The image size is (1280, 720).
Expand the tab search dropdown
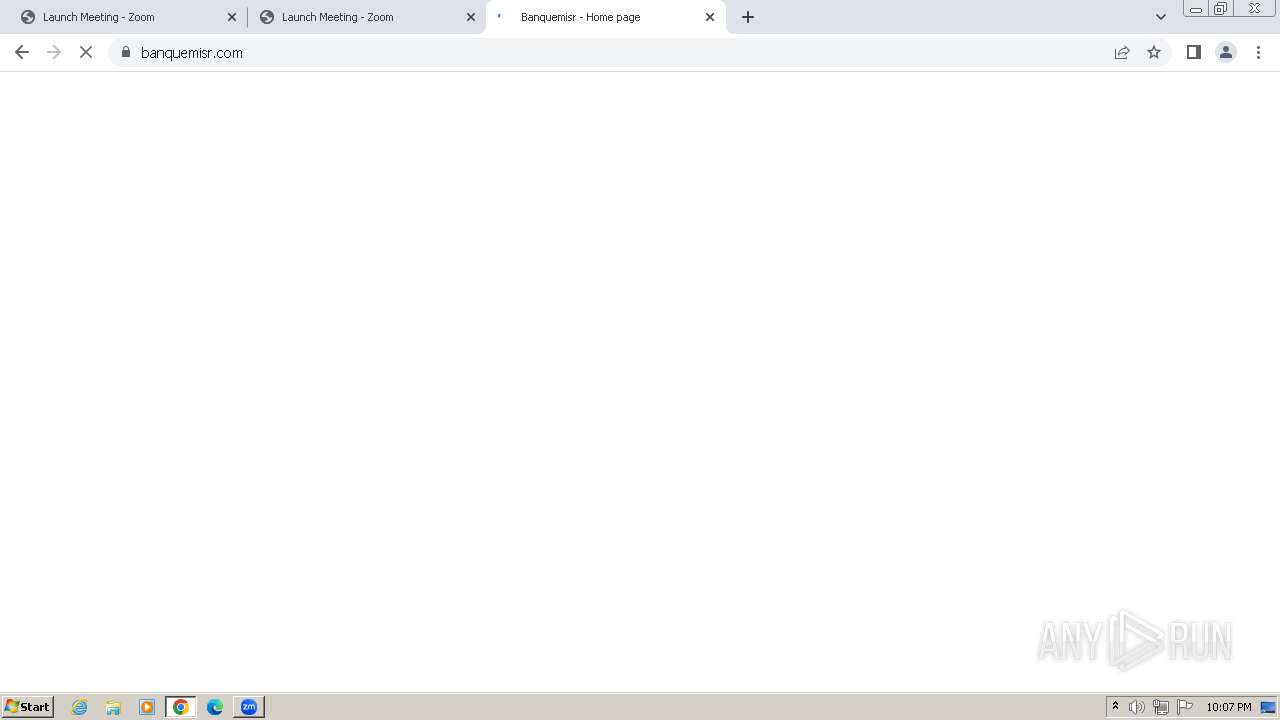coord(1161,17)
